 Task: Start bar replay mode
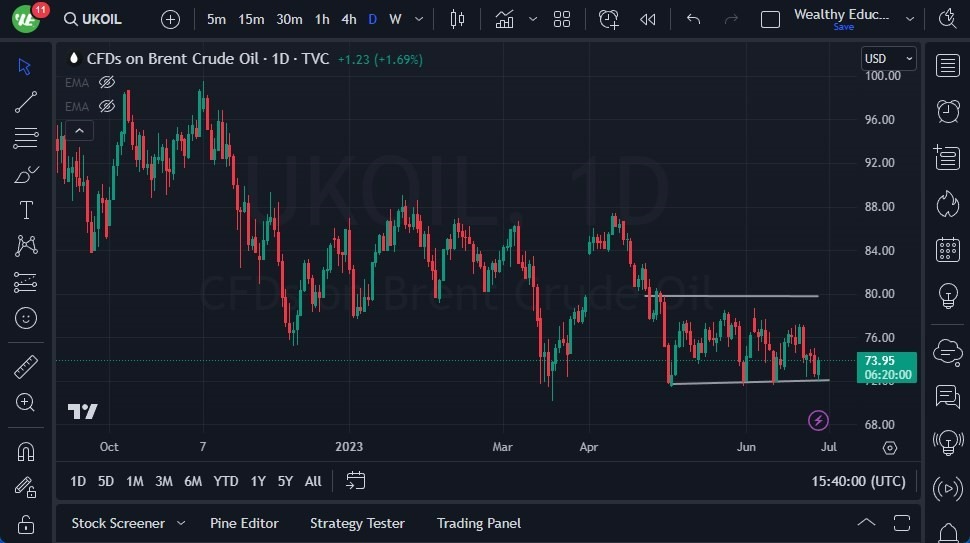tap(648, 19)
